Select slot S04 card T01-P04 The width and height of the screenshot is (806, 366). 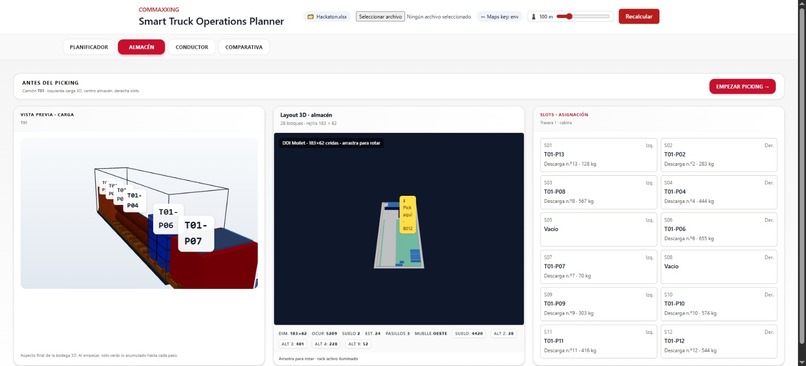coord(719,192)
